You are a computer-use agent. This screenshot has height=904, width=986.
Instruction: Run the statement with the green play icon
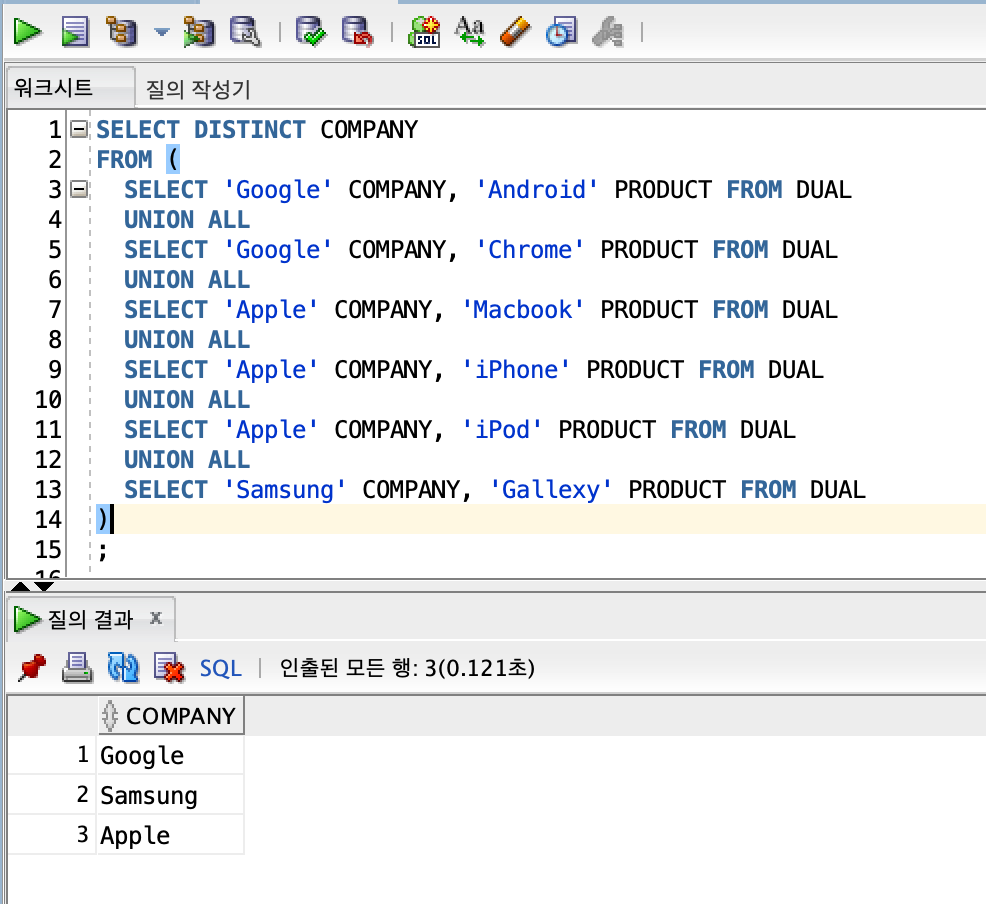tap(28, 32)
